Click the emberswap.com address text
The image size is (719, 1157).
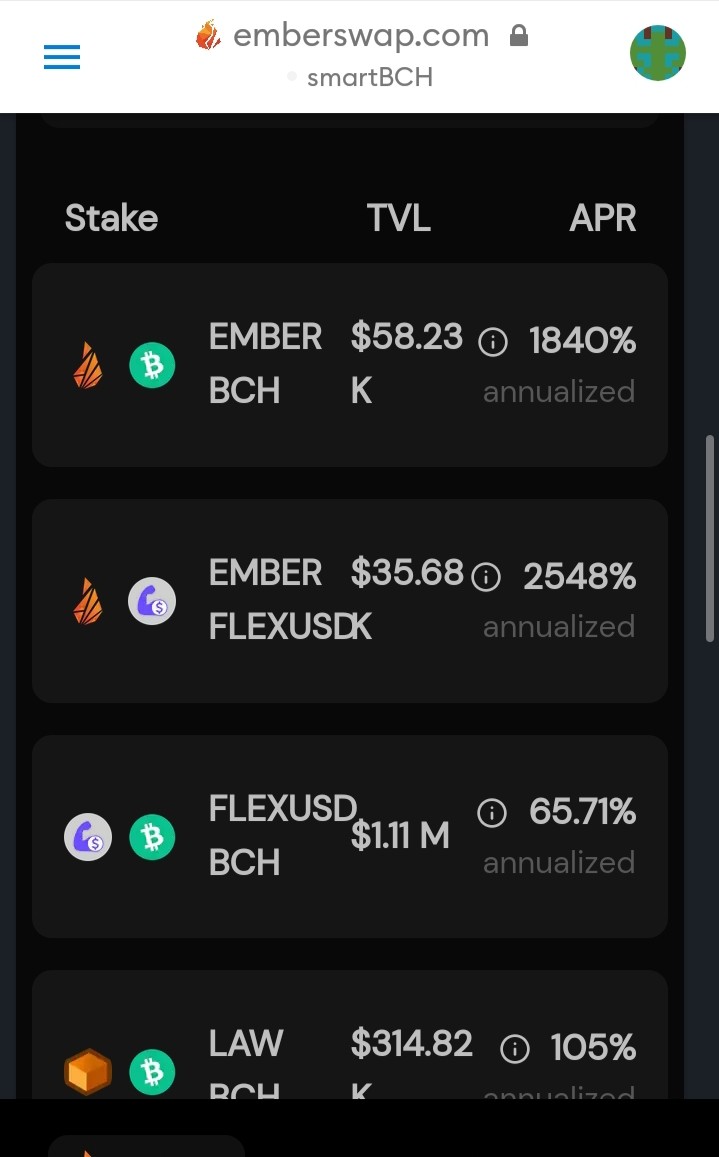click(x=361, y=35)
